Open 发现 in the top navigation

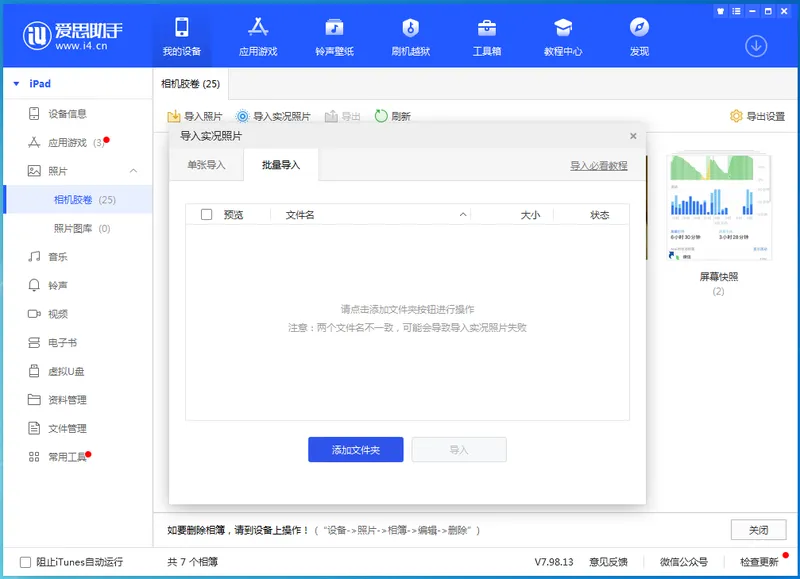coord(639,36)
